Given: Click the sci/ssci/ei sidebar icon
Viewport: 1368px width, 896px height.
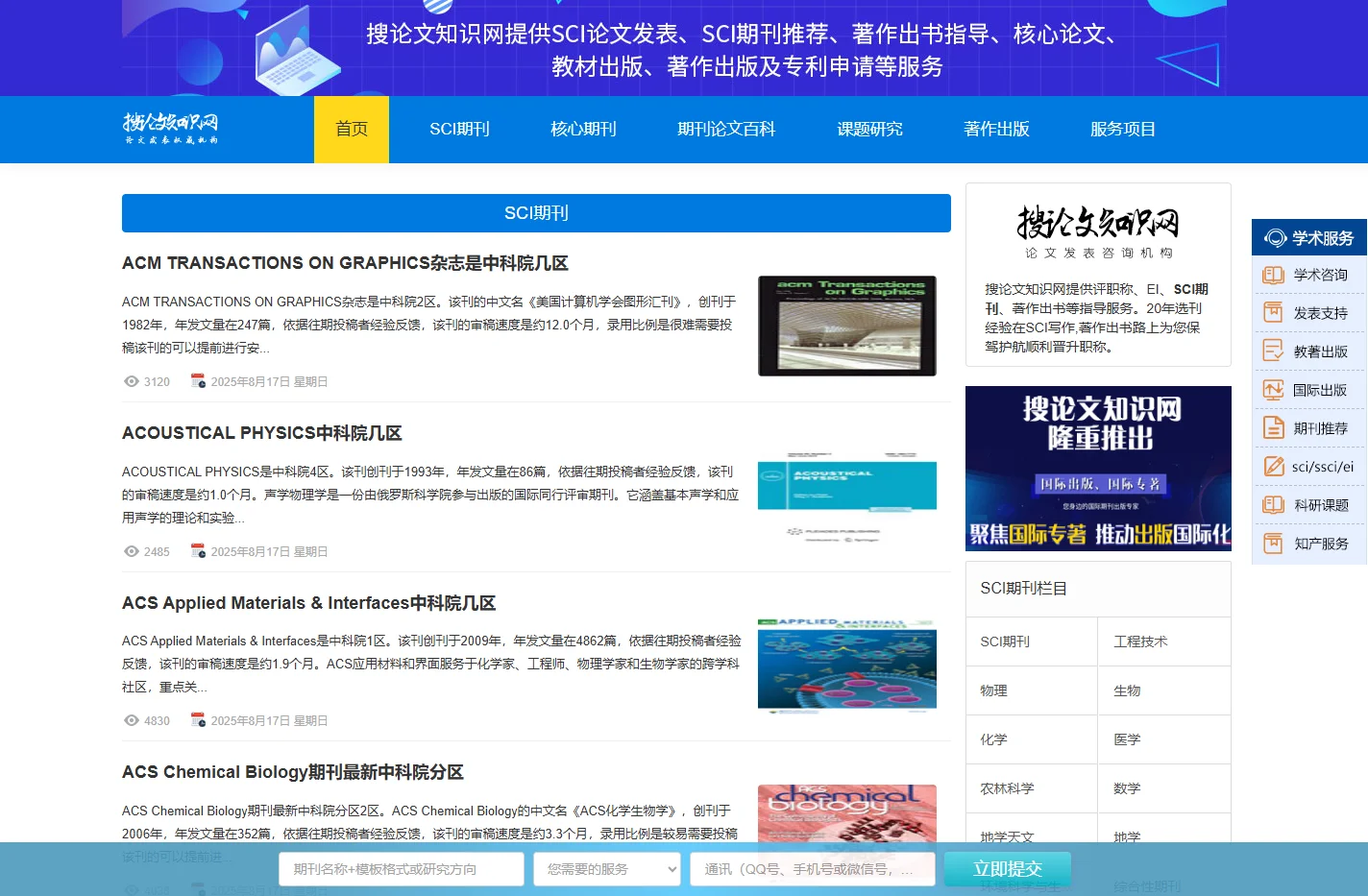Looking at the screenshot, I should [x=1273, y=467].
